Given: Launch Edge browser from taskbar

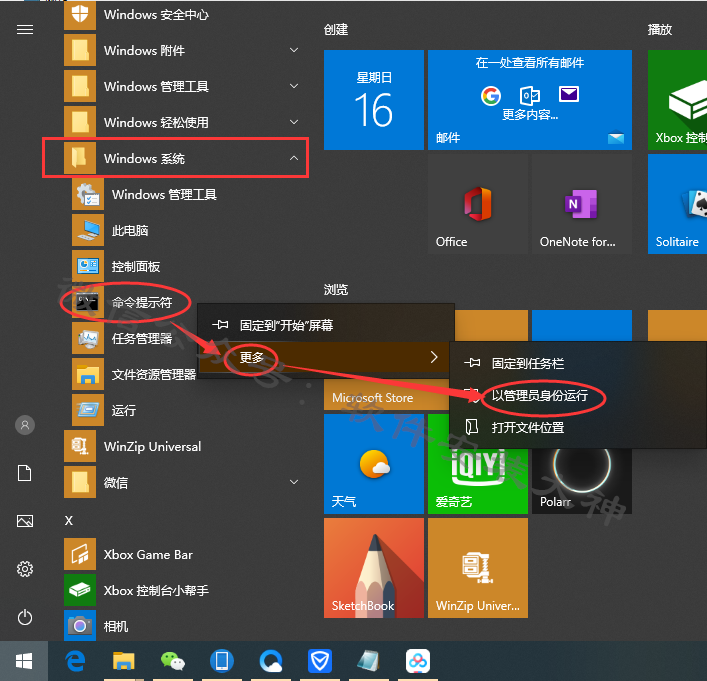Looking at the screenshot, I should click(x=75, y=661).
